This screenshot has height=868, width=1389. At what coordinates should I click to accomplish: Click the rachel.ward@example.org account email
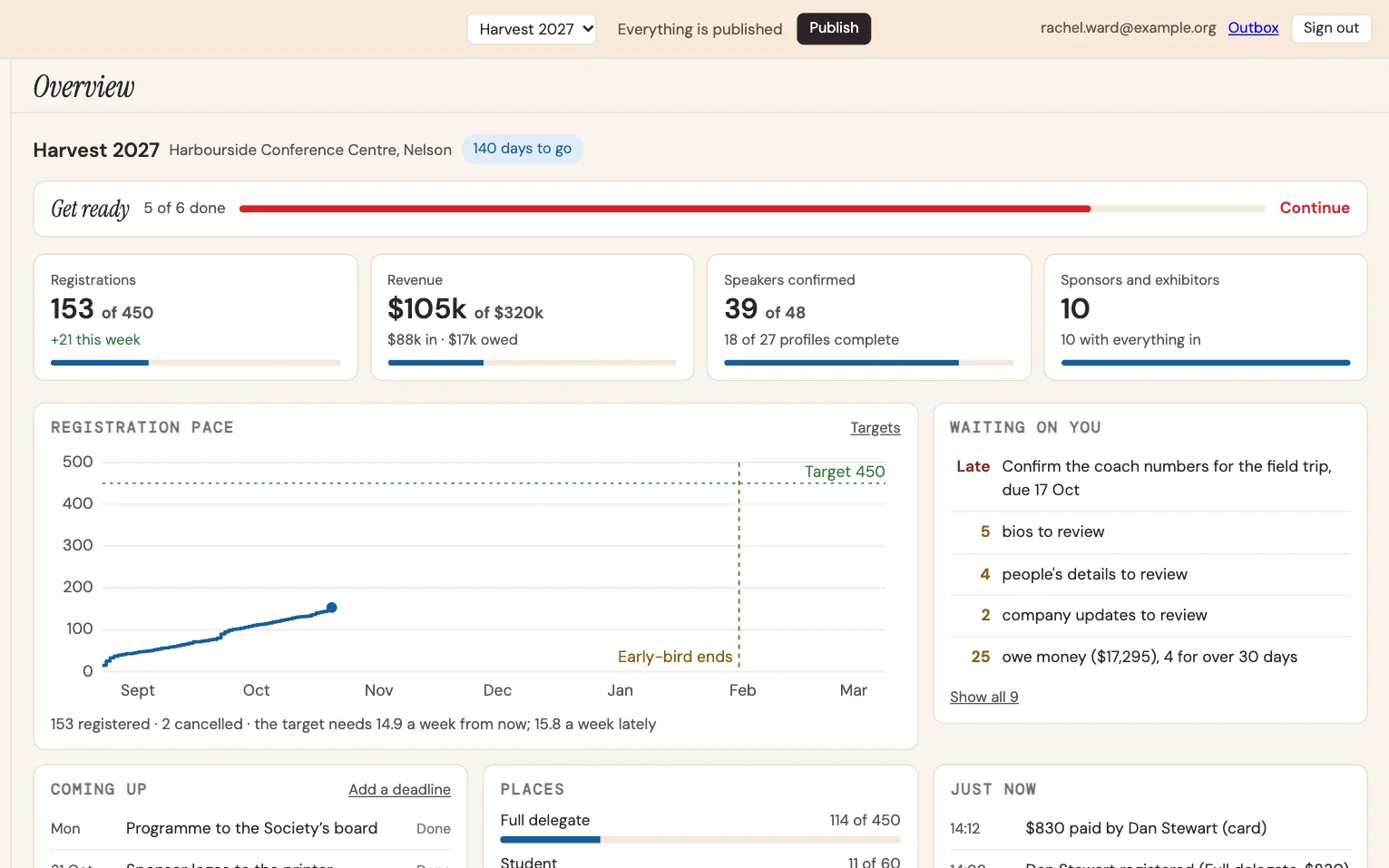pos(1128,28)
